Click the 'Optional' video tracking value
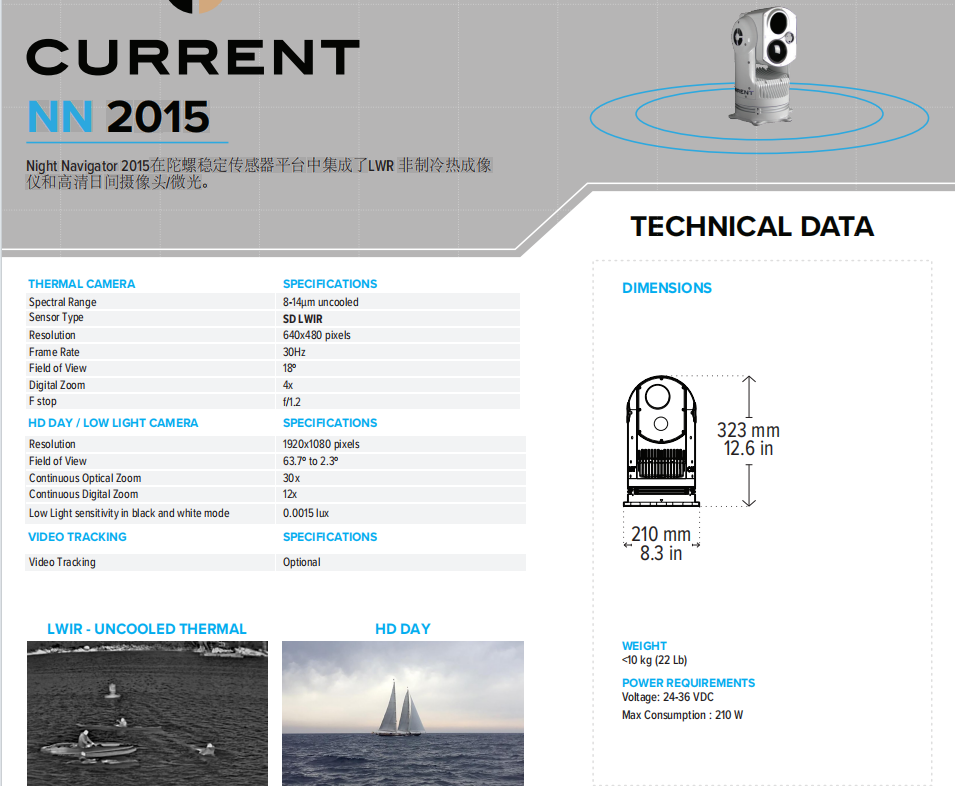 coord(301,562)
